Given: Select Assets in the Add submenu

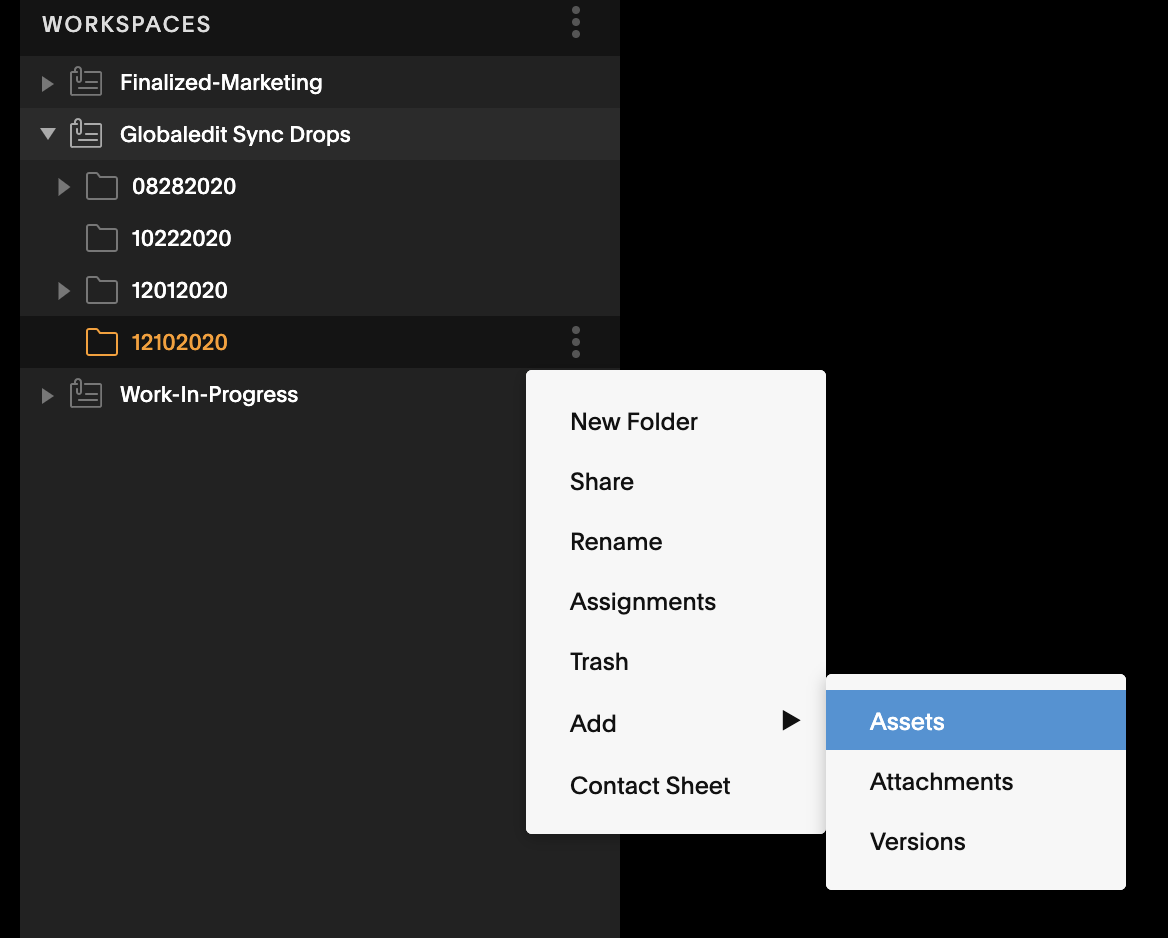Looking at the screenshot, I should pos(976,720).
